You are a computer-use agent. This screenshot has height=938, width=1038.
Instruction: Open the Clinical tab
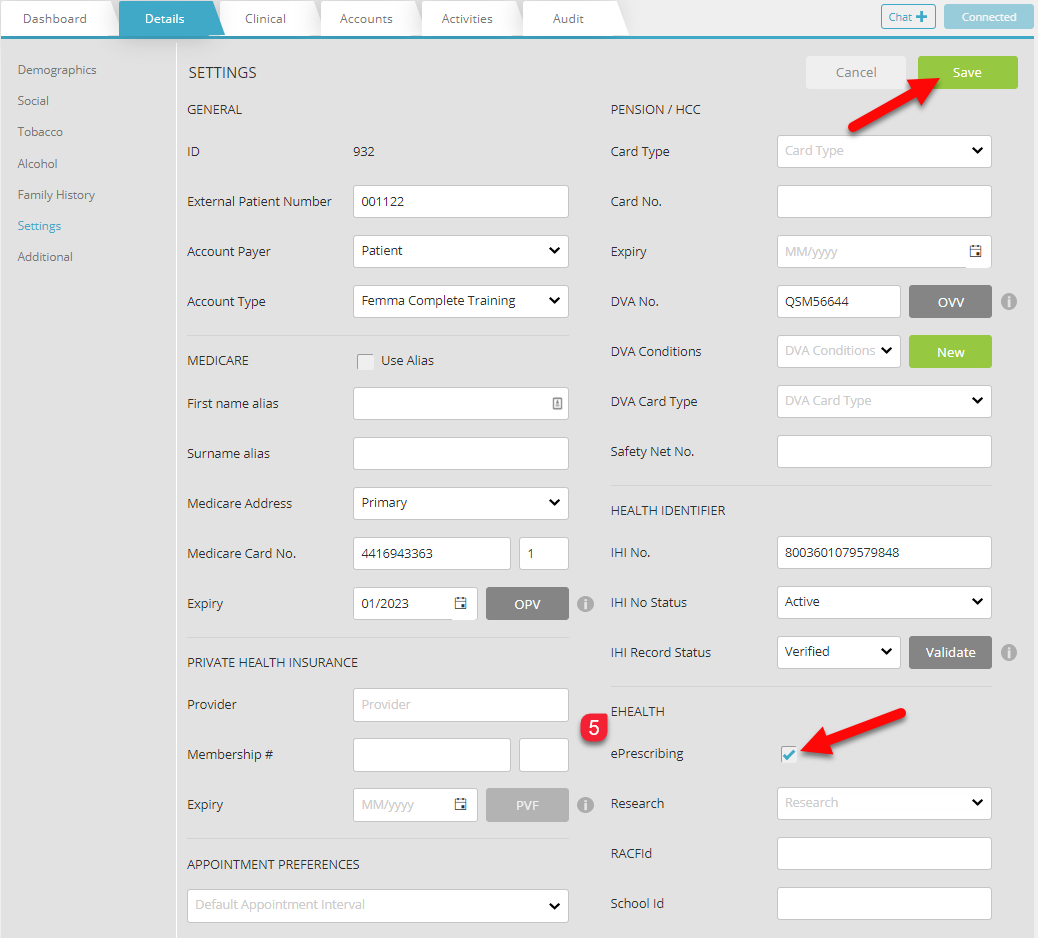click(x=265, y=19)
